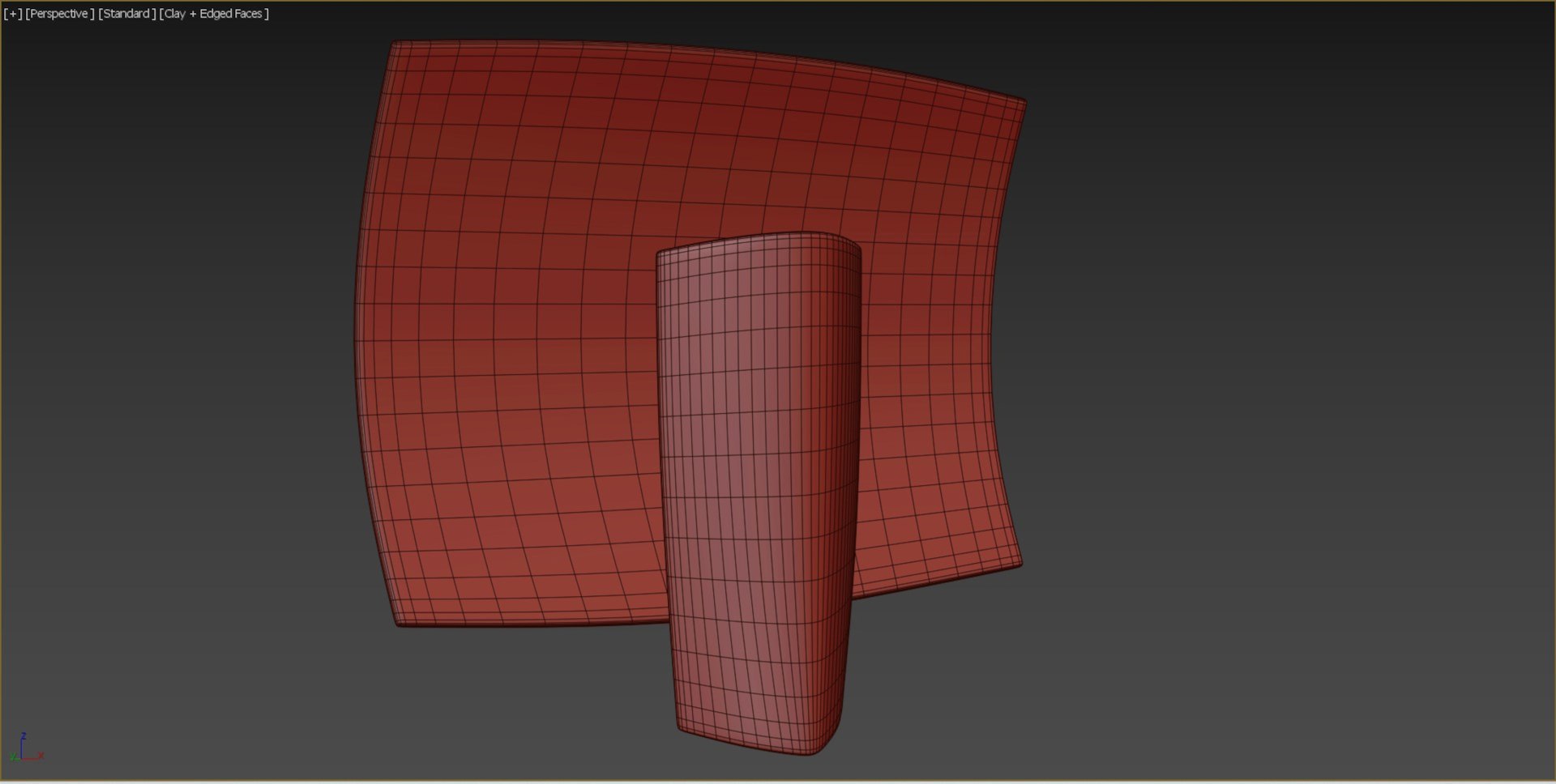1556x784 pixels.
Task: Open the Clay + Edged Faces display menu
Action: (215, 14)
